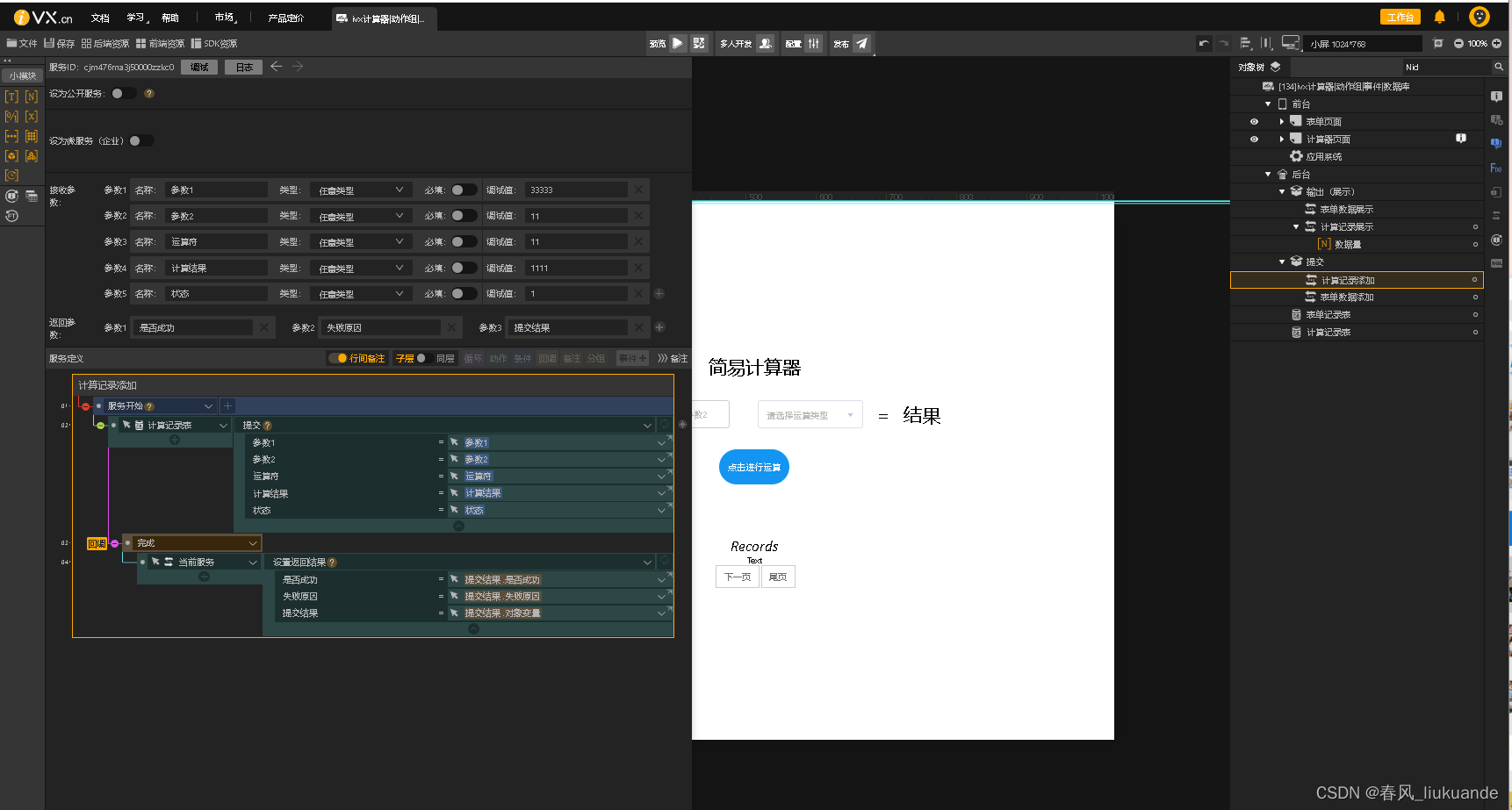Click the 调试值 field containing 33333
The image size is (1512, 810).
coord(577,190)
